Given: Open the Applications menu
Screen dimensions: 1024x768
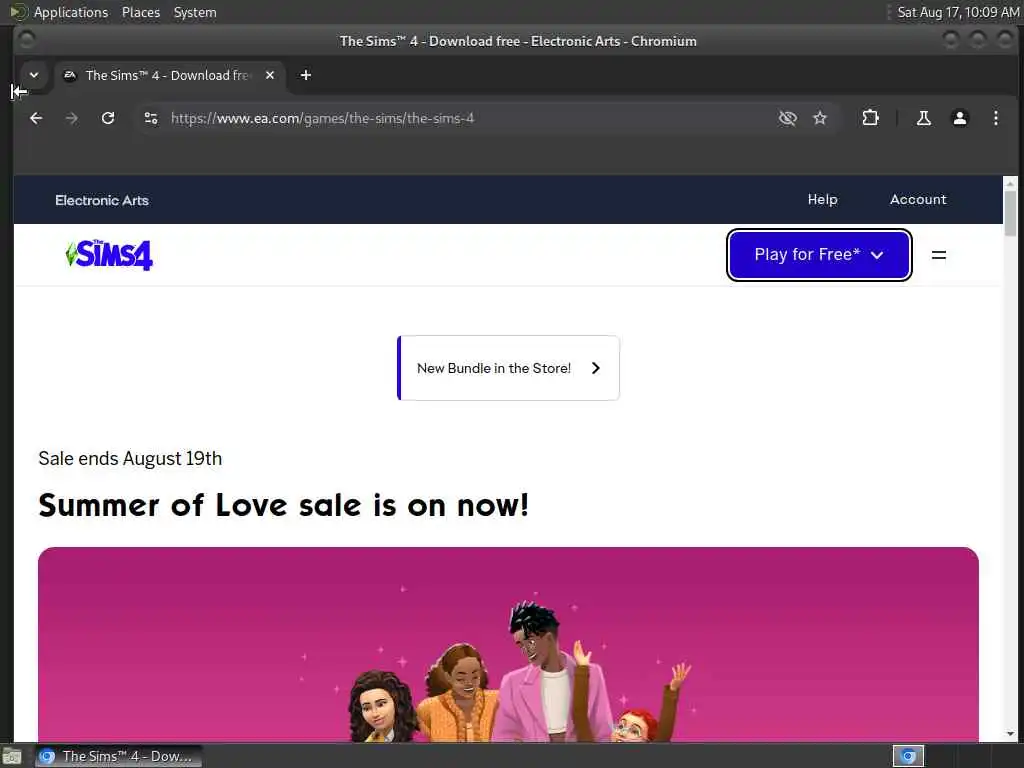Looking at the screenshot, I should 71,12.
